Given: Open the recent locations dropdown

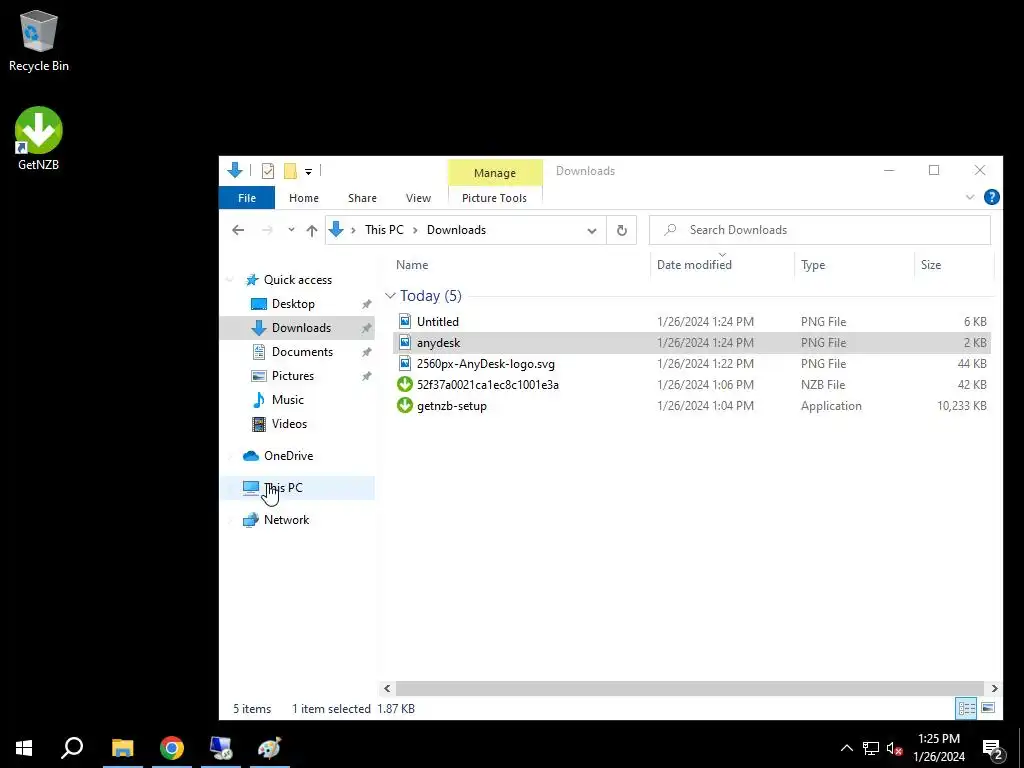Looking at the screenshot, I should click(291, 230).
